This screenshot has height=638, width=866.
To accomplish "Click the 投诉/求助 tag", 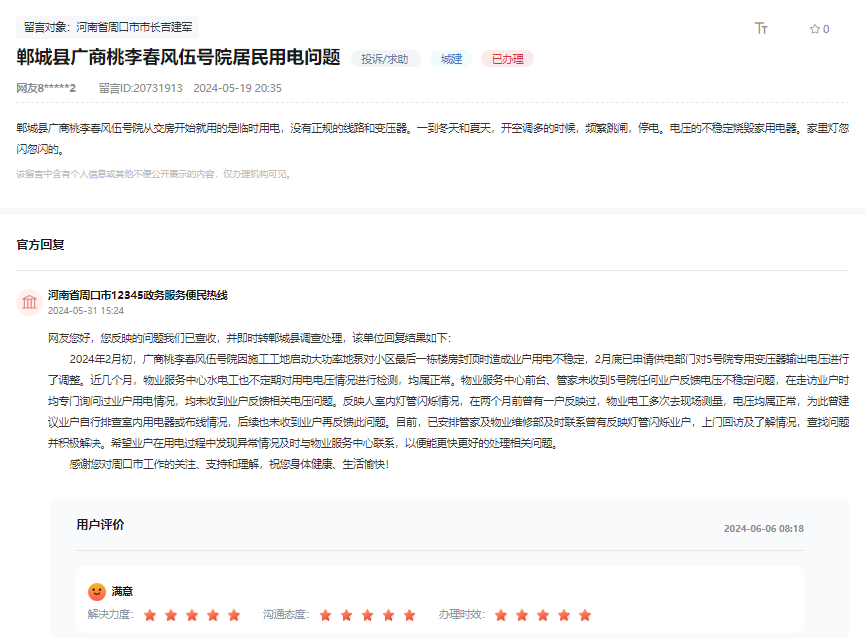I will 385,59.
